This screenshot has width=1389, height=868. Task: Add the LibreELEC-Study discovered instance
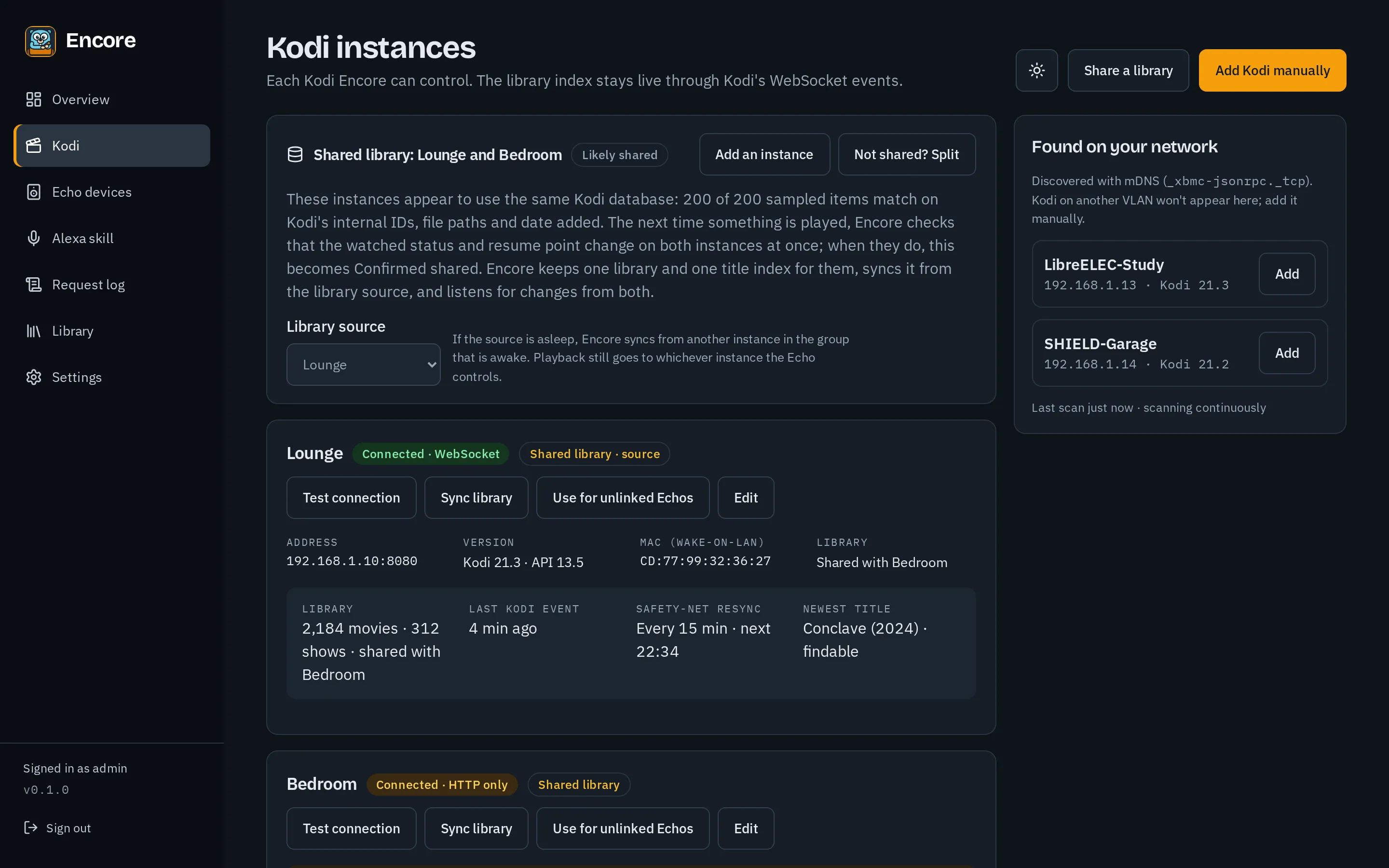click(x=1287, y=274)
